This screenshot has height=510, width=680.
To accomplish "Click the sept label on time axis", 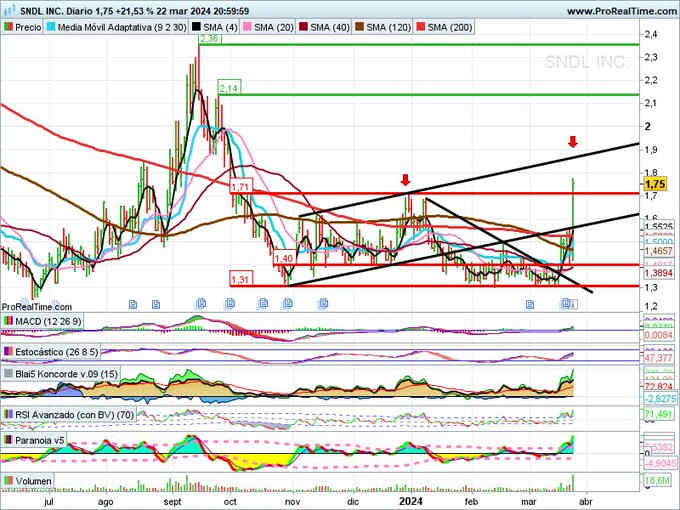I will click(x=172, y=502).
